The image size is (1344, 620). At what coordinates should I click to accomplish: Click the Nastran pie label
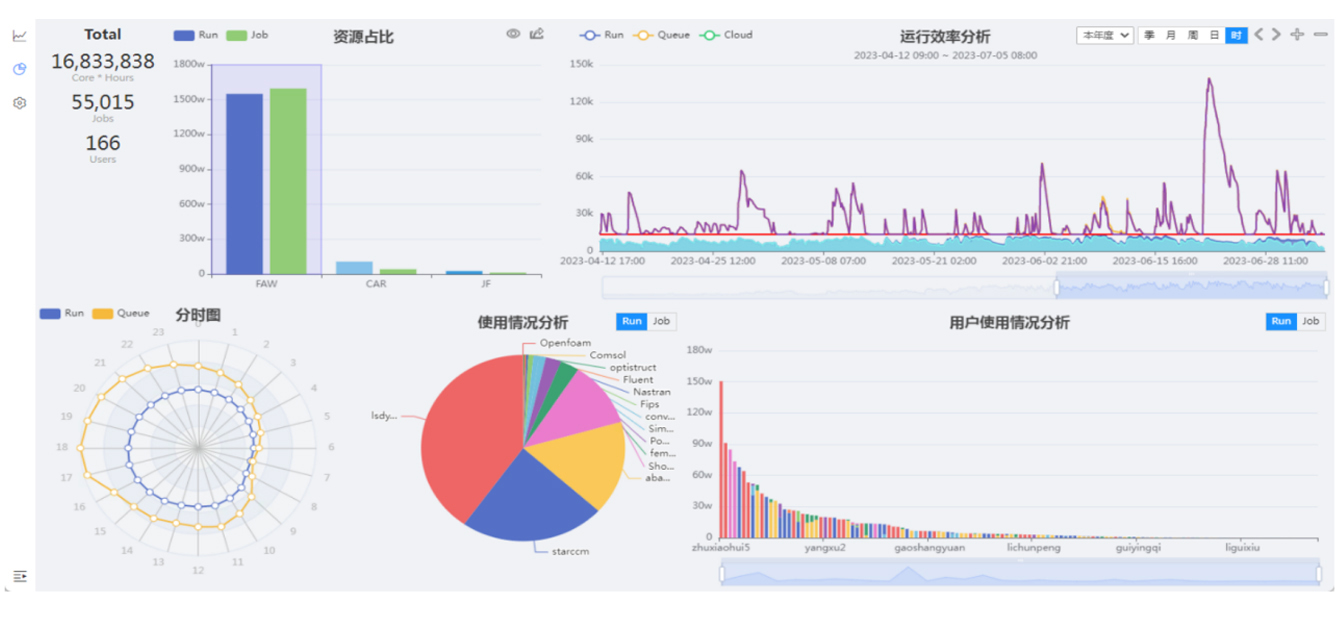tap(652, 392)
